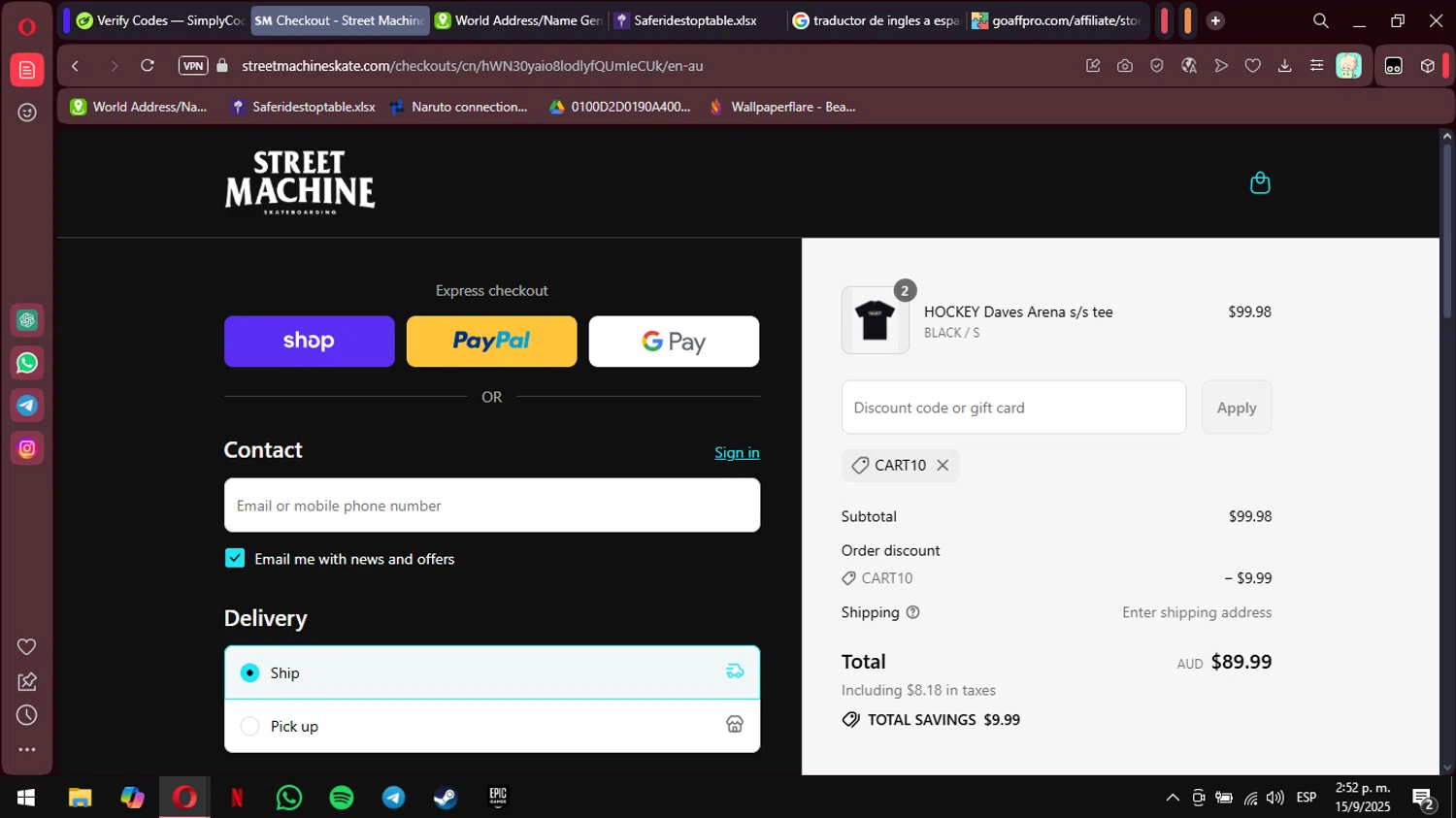The width and height of the screenshot is (1456, 818).
Task: Open the ChatGPT sidebar icon
Action: pyautogui.click(x=27, y=320)
